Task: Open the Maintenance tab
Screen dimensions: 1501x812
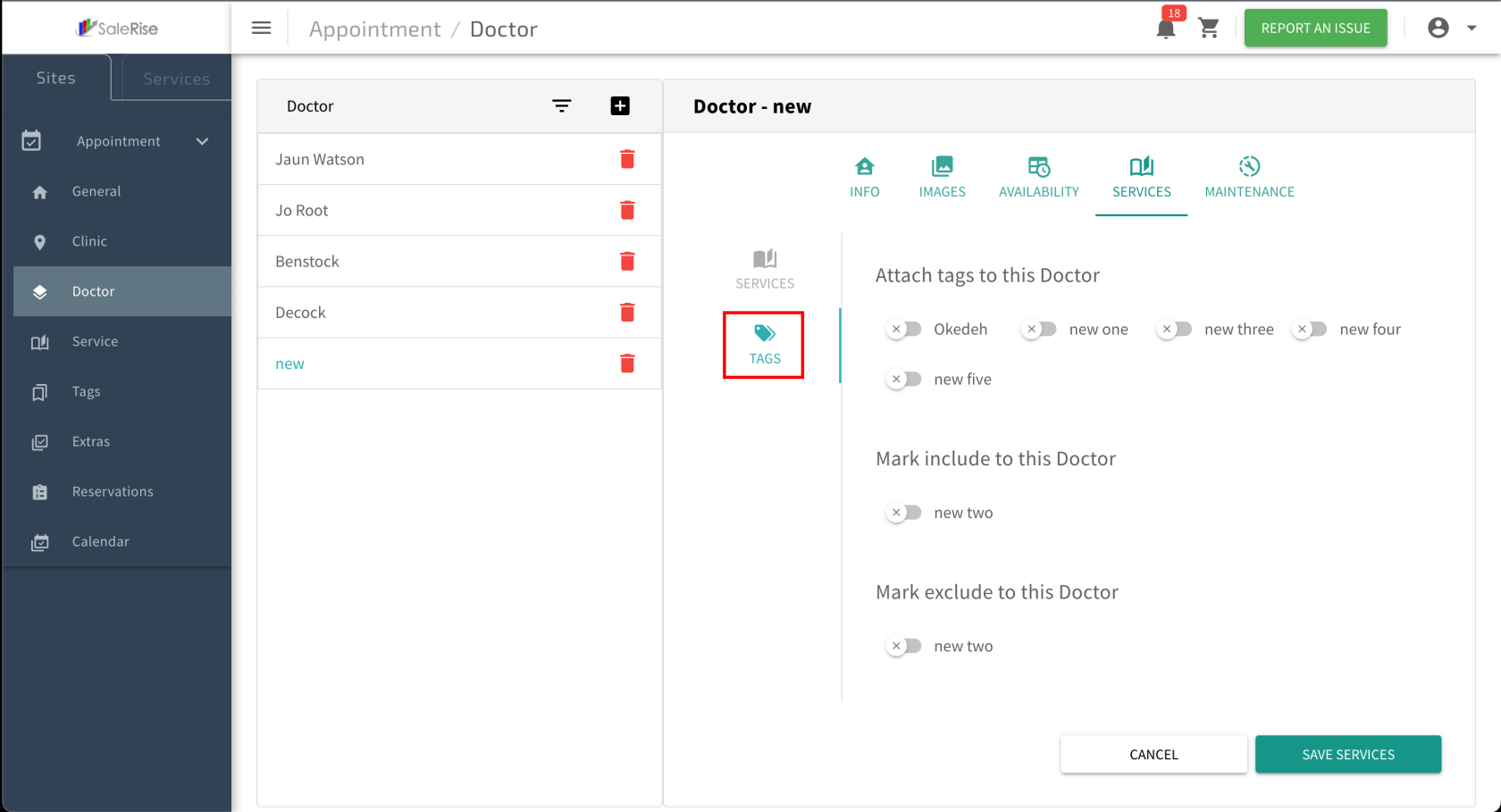Action: (1249, 177)
